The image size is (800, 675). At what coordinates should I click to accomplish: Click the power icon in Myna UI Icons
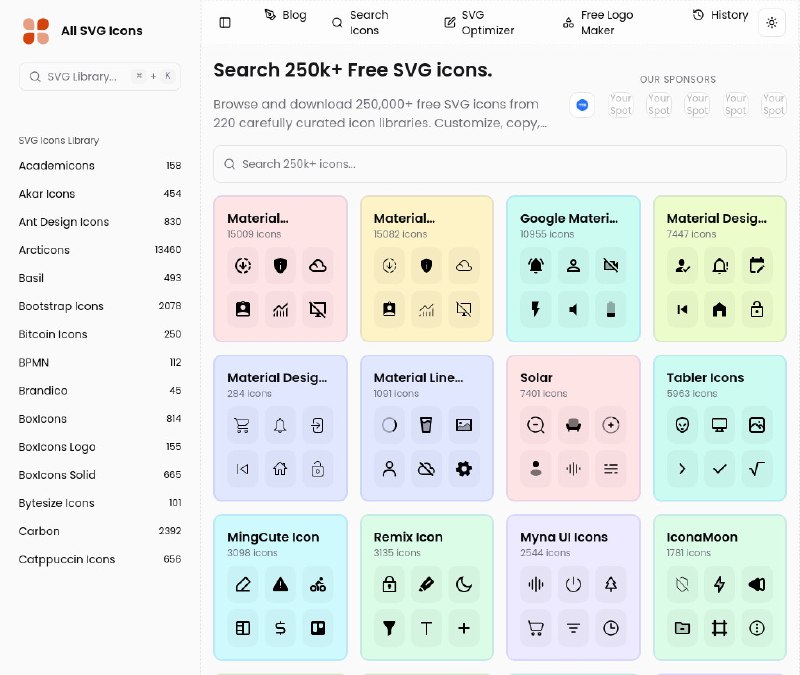(573, 585)
